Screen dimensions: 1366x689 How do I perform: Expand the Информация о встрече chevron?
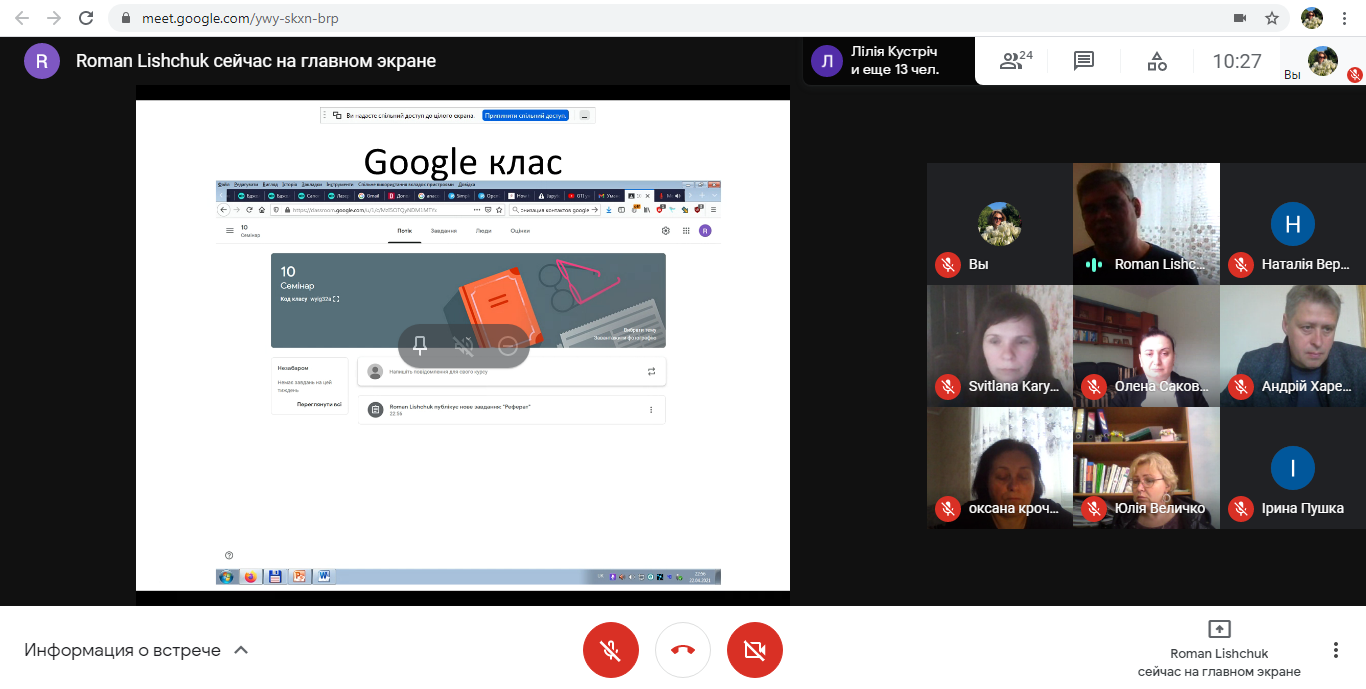pyautogui.click(x=240, y=650)
